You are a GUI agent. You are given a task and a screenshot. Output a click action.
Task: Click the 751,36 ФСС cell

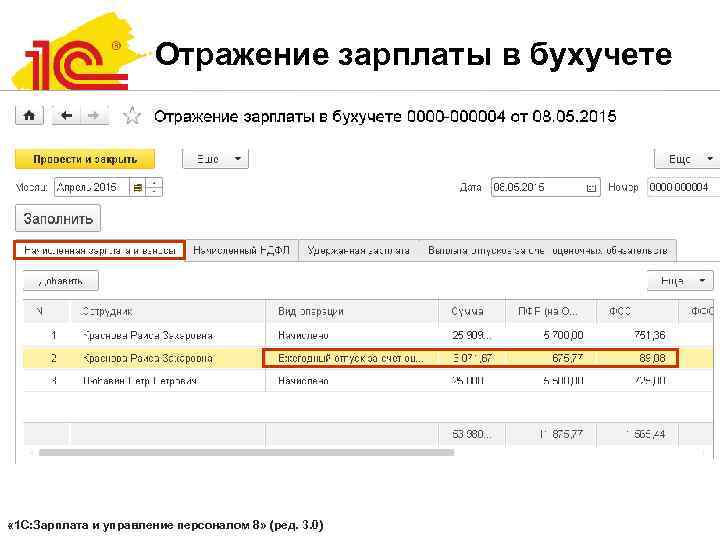[649, 335]
